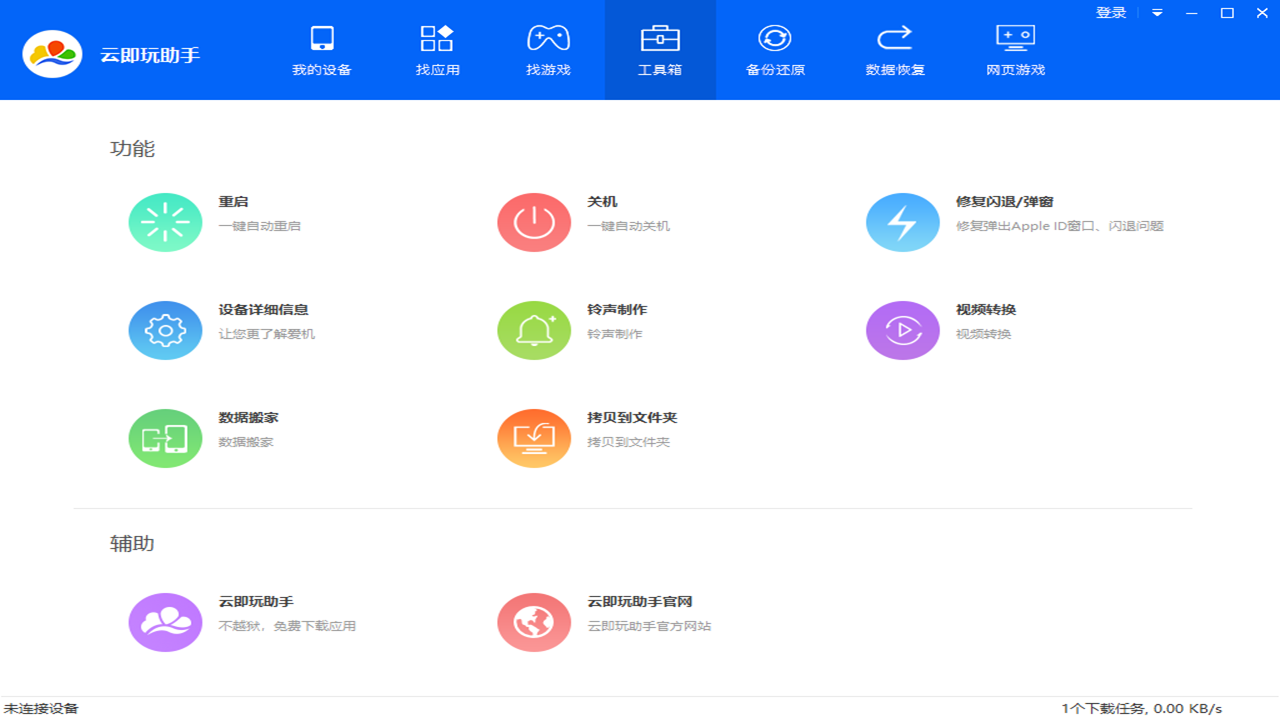The image size is (1280, 720).
Task: Select the 数据搬家 data migration icon
Action: [x=165, y=437]
